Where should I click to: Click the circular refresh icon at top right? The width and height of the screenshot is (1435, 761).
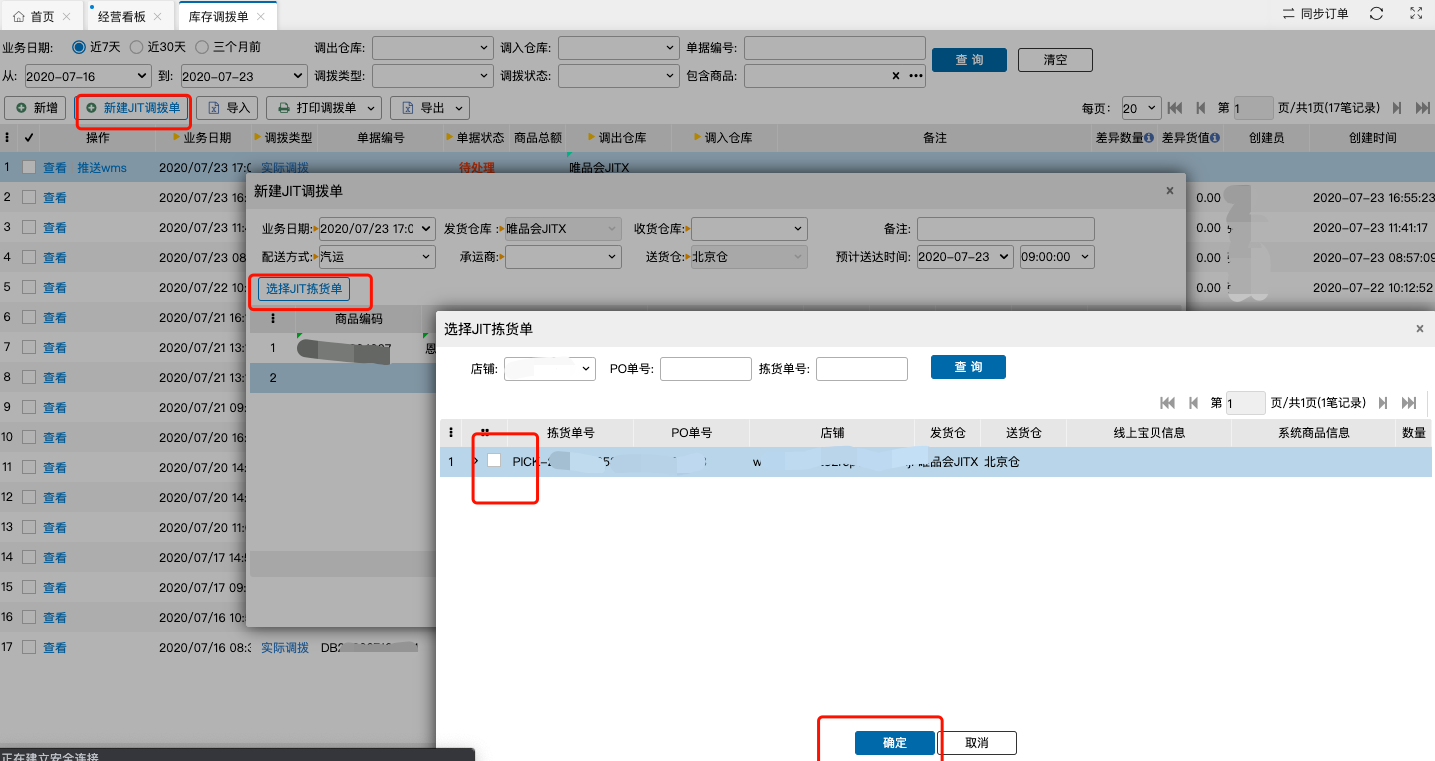click(x=1377, y=14)
